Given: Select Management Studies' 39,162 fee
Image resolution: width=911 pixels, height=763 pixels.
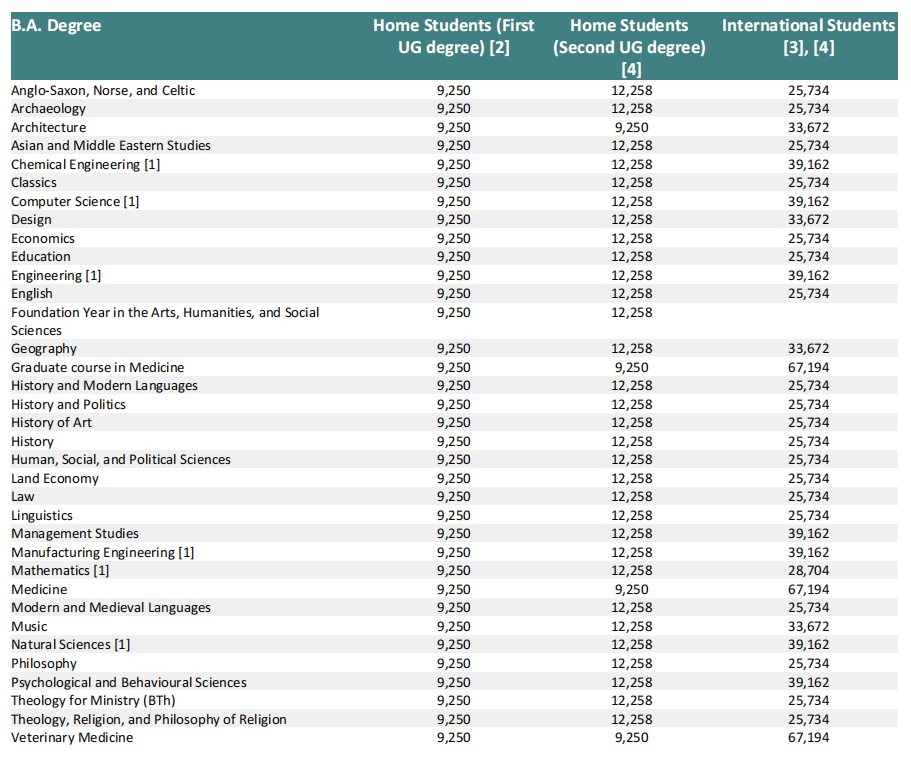Looking at the screenshot, I should coord(808,533).
